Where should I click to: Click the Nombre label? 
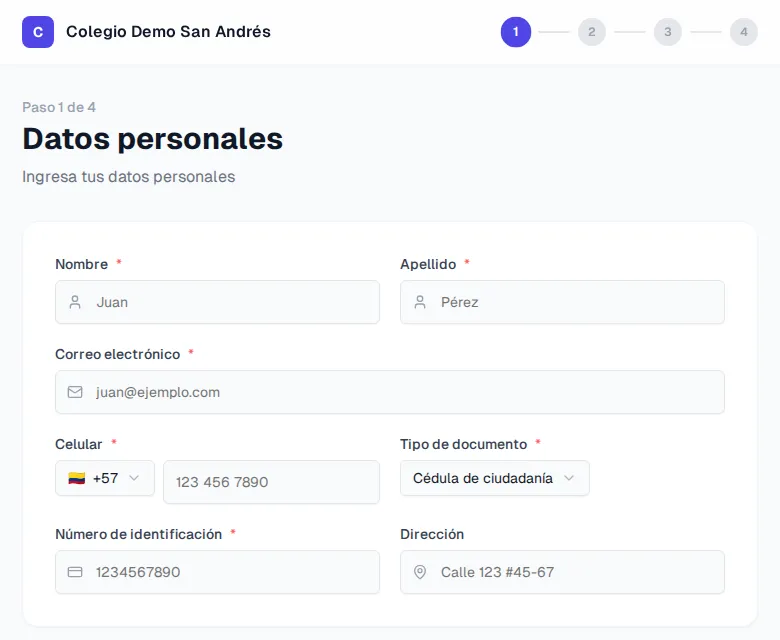[x=82, y=264]
